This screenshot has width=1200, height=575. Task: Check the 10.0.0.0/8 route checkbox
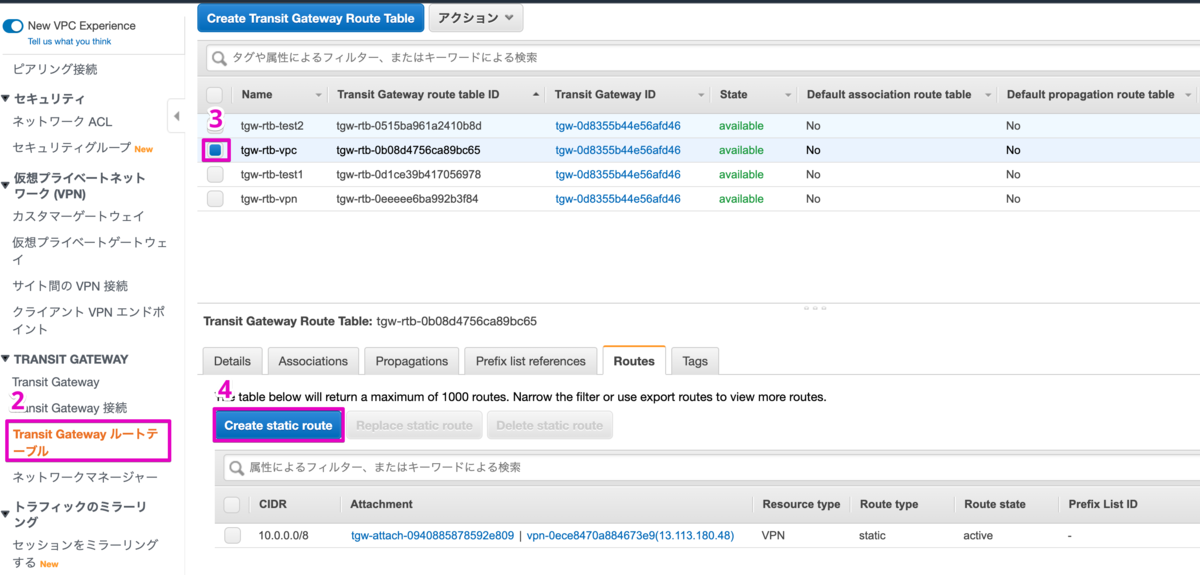coord(232,535)
